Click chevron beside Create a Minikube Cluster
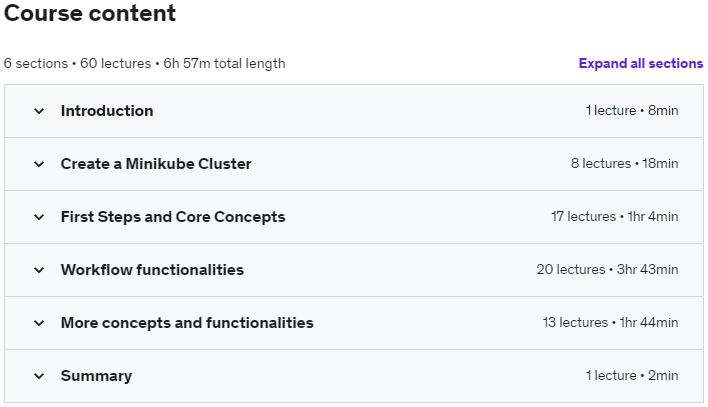The image size is (708, 407). 39,164
